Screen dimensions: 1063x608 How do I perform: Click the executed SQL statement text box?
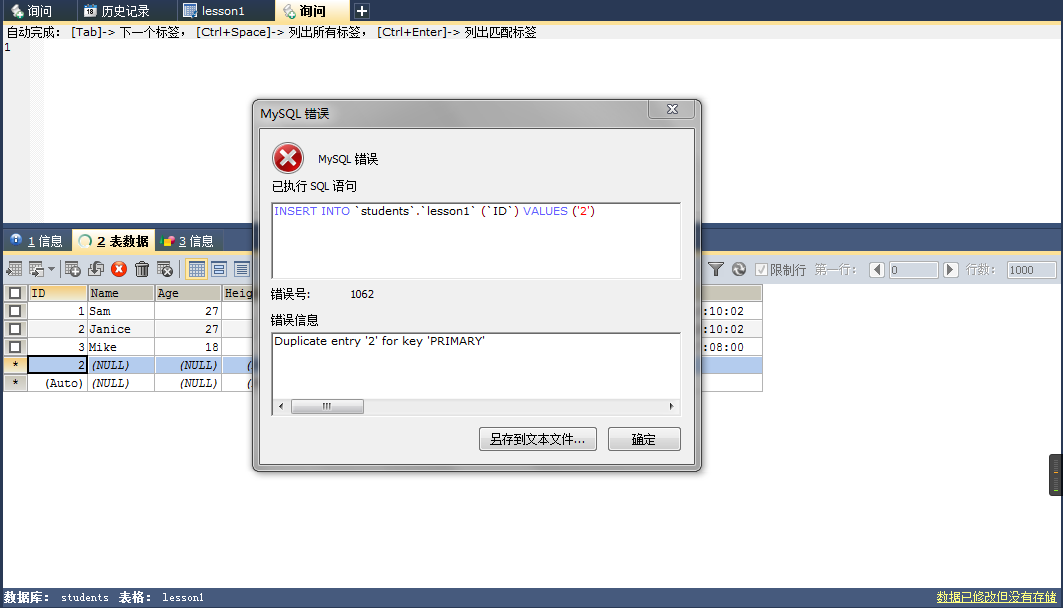pyautogui.click(x=476, y=241)
